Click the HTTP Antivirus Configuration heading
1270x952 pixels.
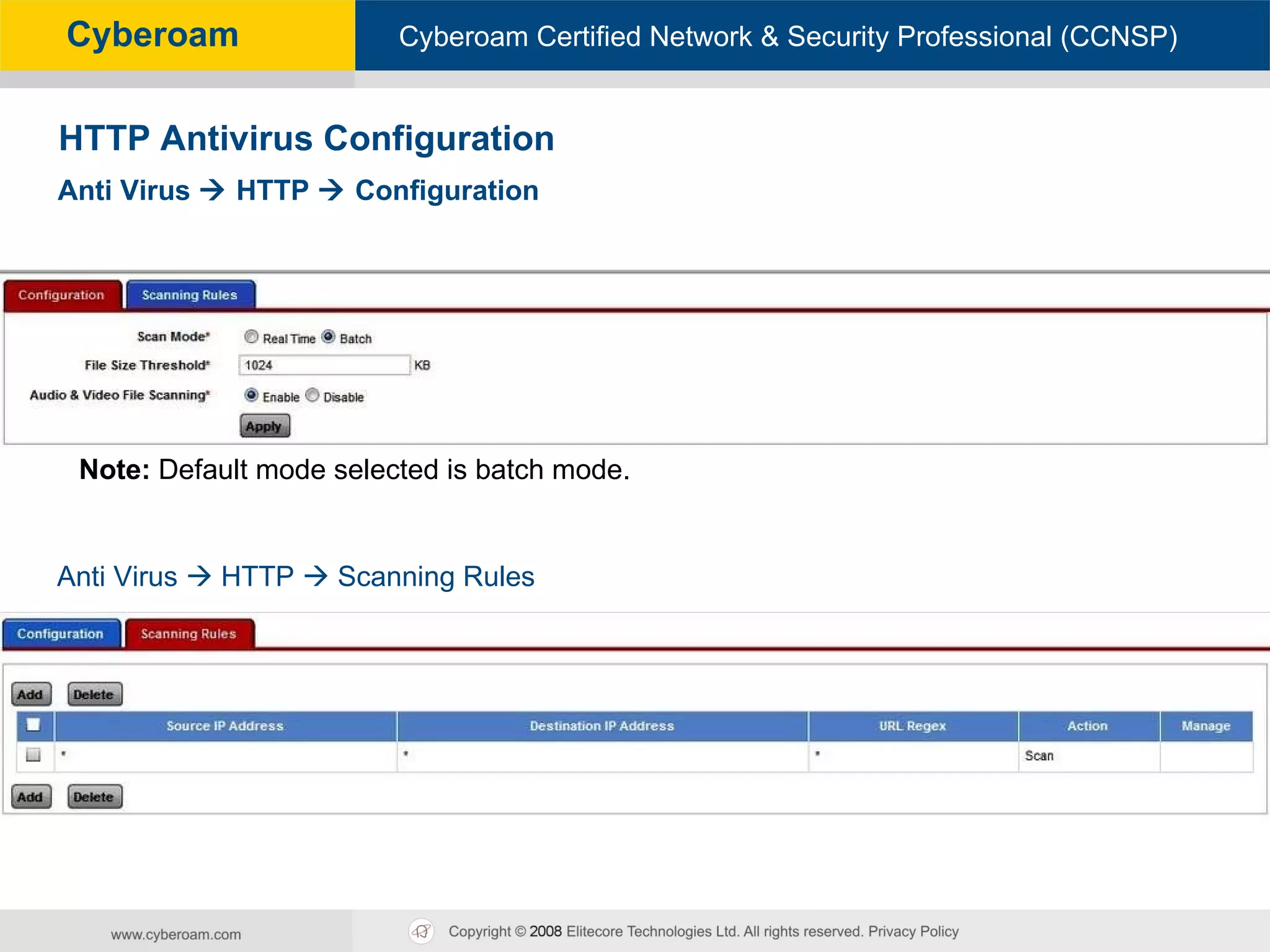(x=306, y=138)
